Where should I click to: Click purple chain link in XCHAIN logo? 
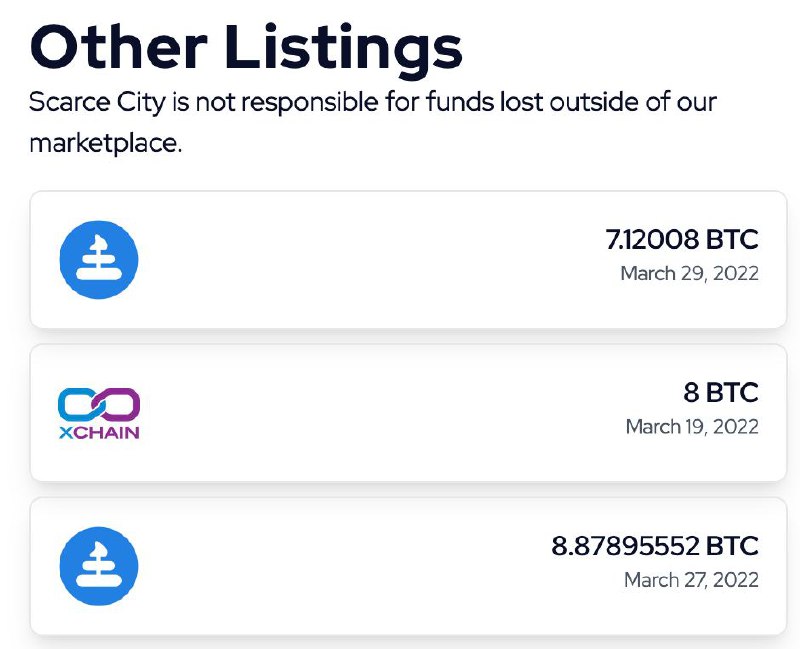click(x=116, y=404)
